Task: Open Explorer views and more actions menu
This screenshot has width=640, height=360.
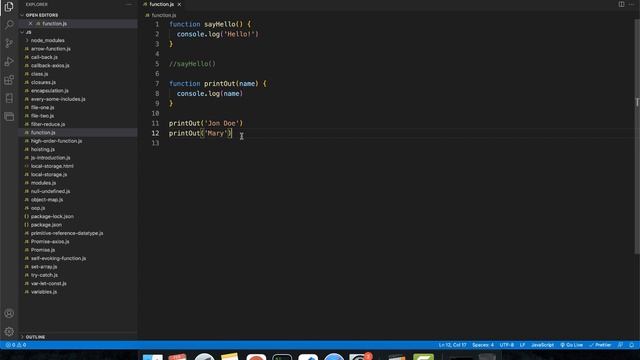Action: (x=129, y=4)
